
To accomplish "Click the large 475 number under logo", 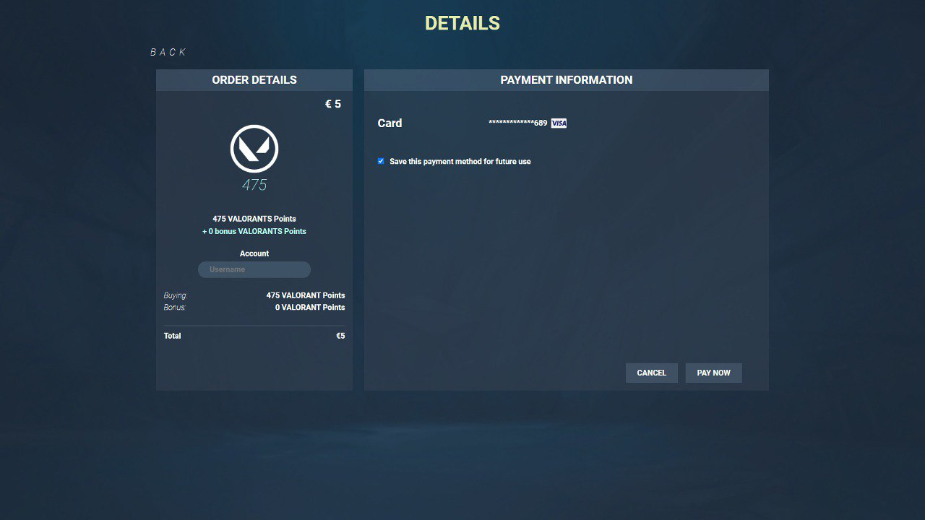I will (x=254, y=185).
